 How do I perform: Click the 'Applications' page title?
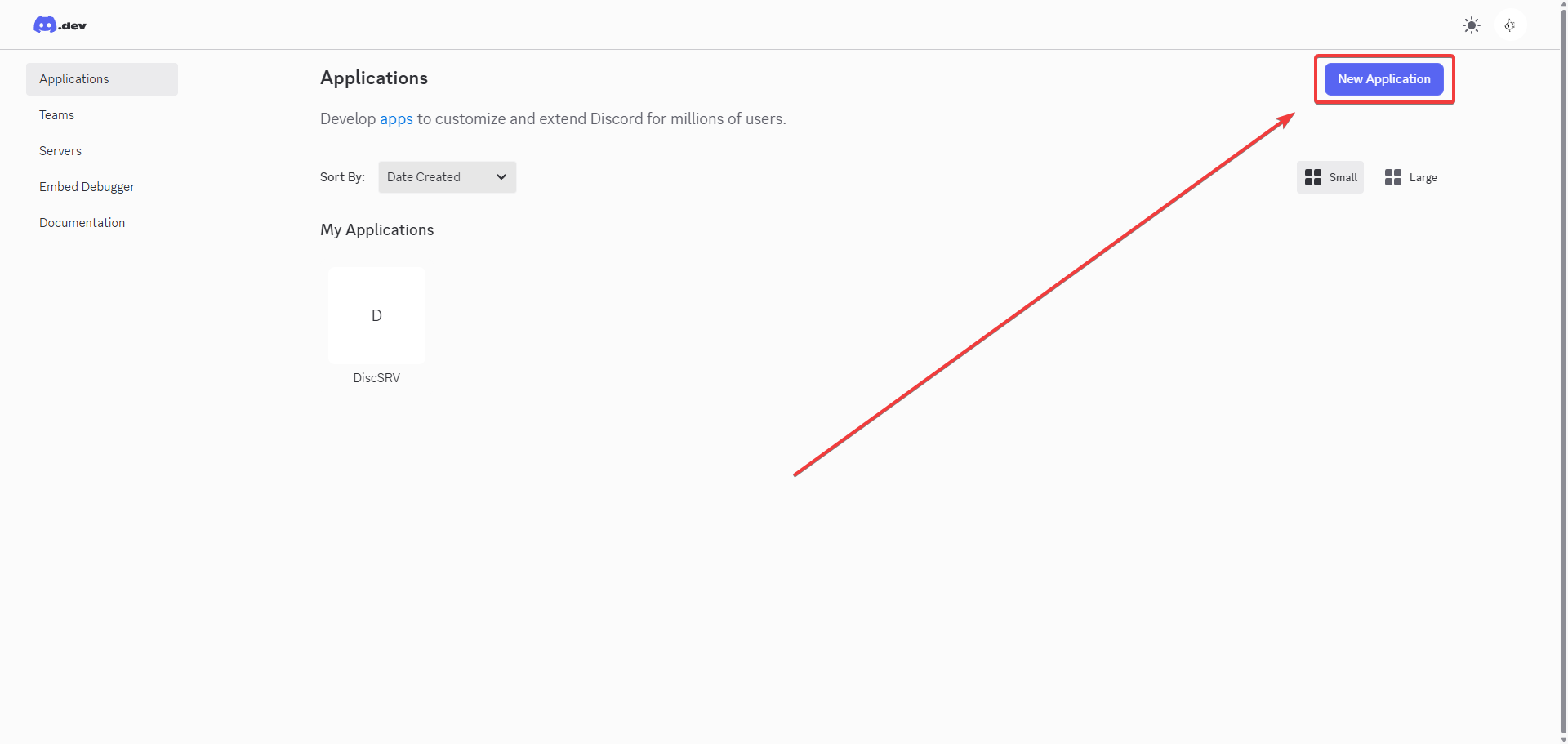[x=374, y=78]
